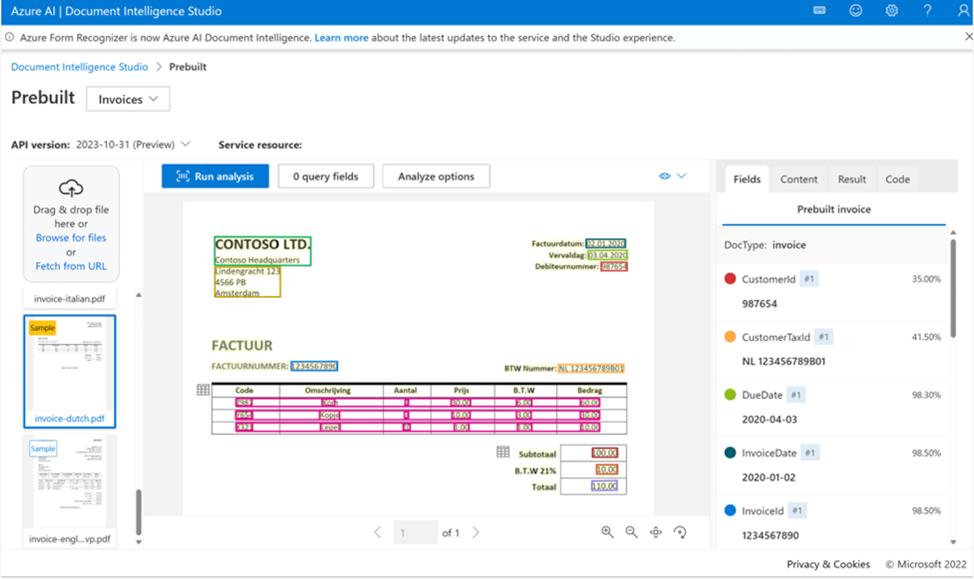Click the red CustomerId color dot
The image size is (974, 579).
point(730,279)
